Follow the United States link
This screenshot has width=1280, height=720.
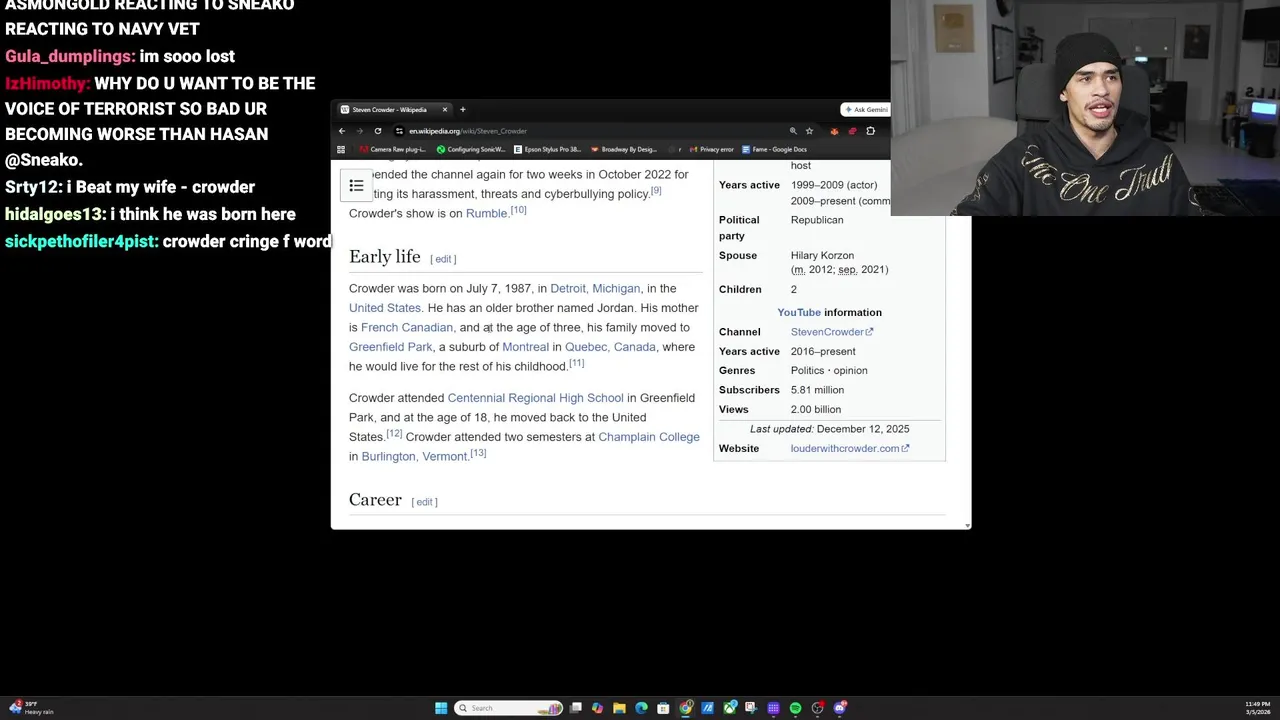(385, 308)
